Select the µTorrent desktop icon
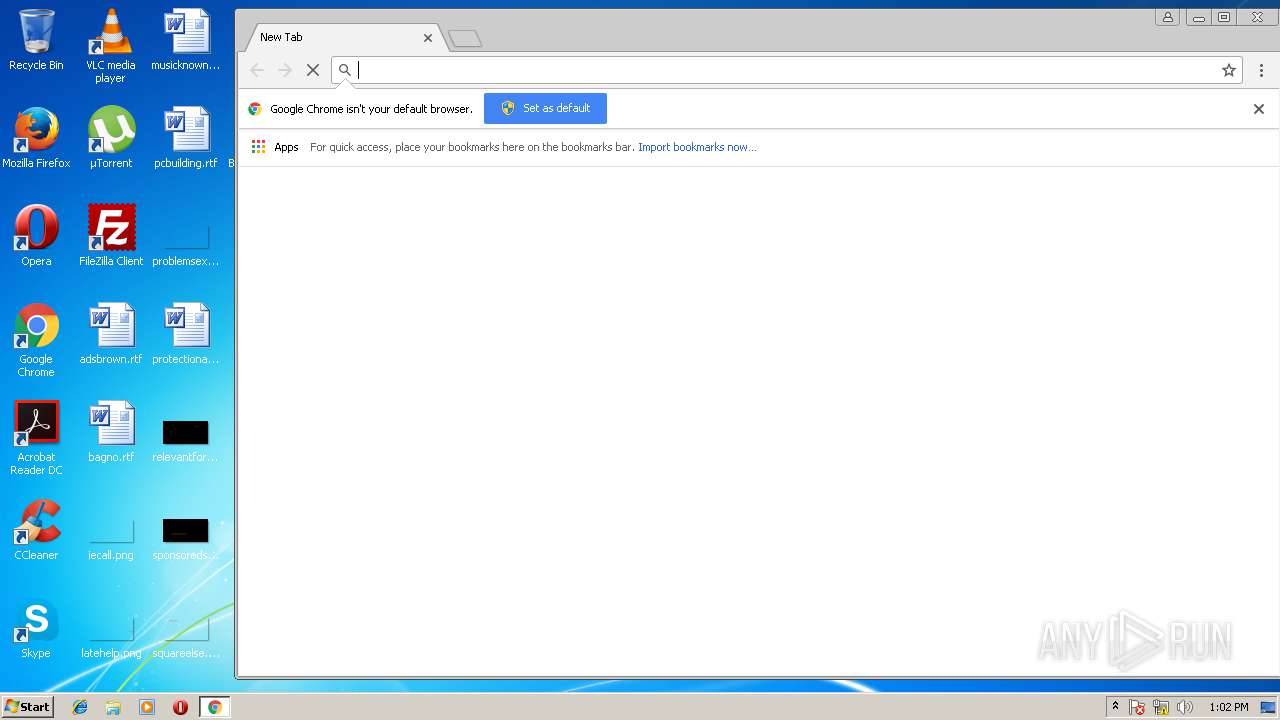The width and height of the screenshot is (1280, 720). tap(111, 137)
